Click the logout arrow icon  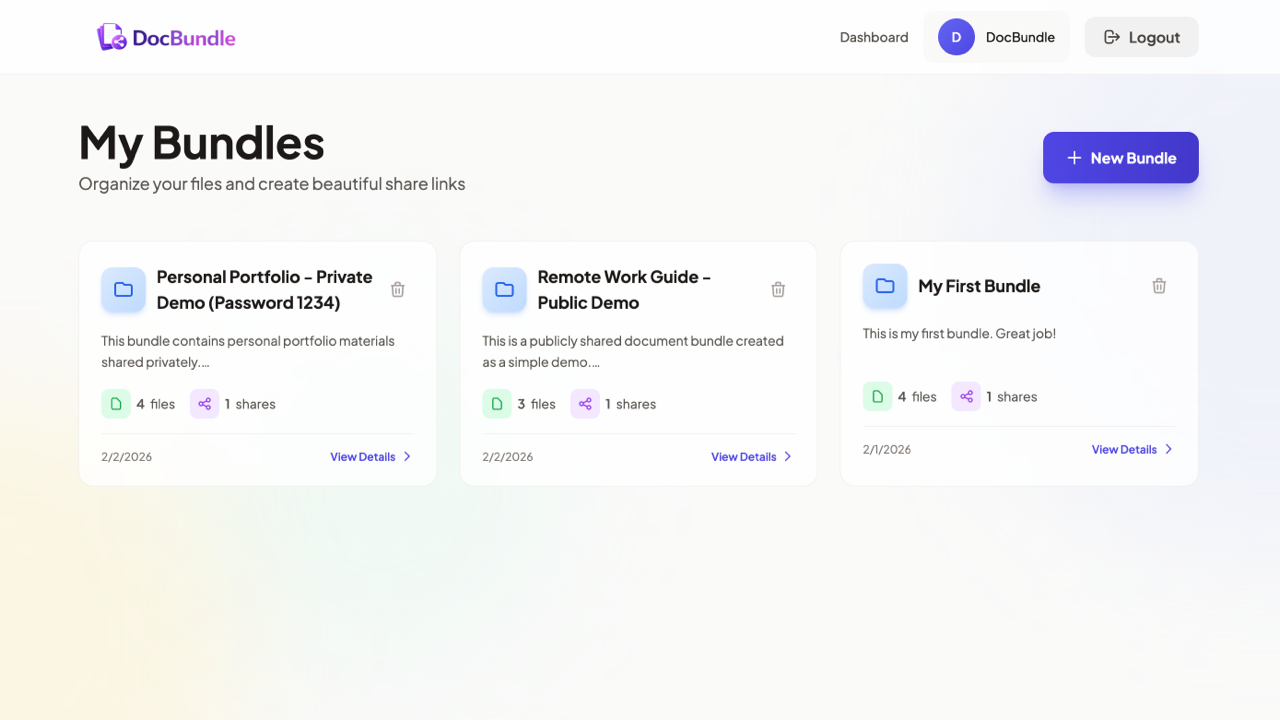[1112, 36]
